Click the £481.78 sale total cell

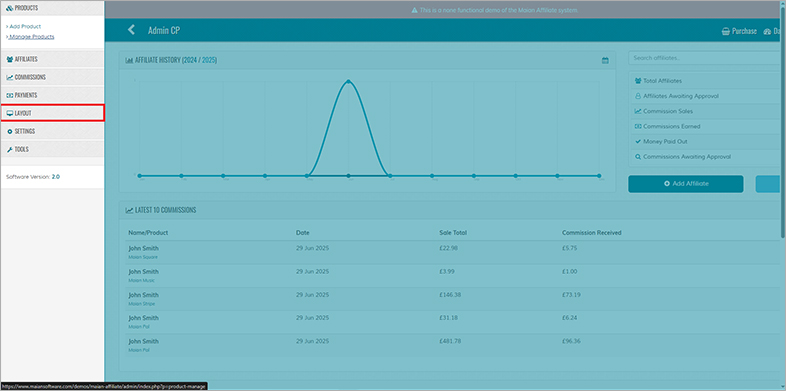coord(450,341)
